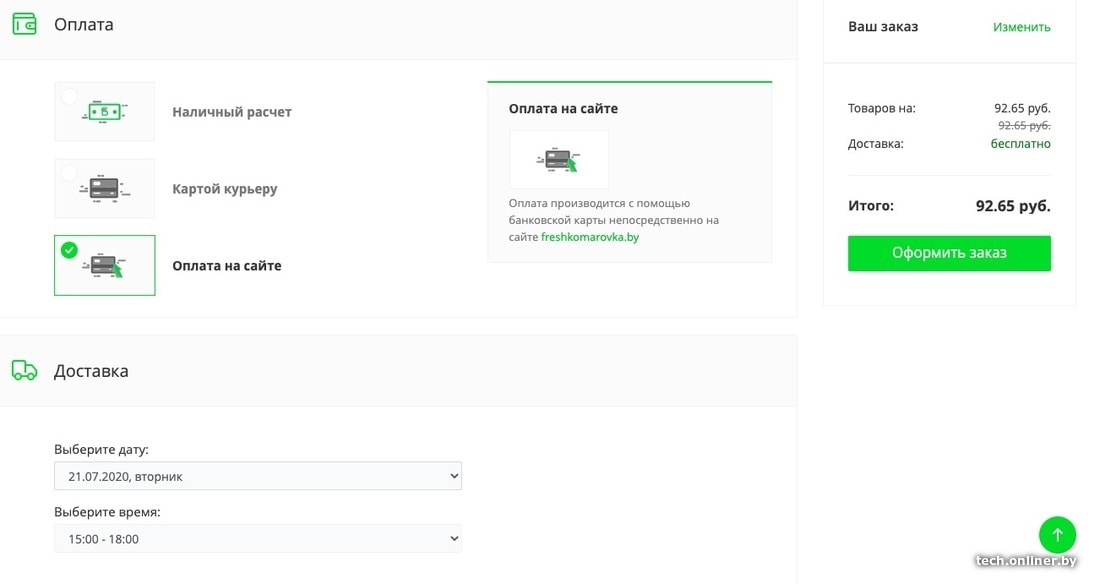Click card icon in Оплата на сайте info panel

[559, 159]
